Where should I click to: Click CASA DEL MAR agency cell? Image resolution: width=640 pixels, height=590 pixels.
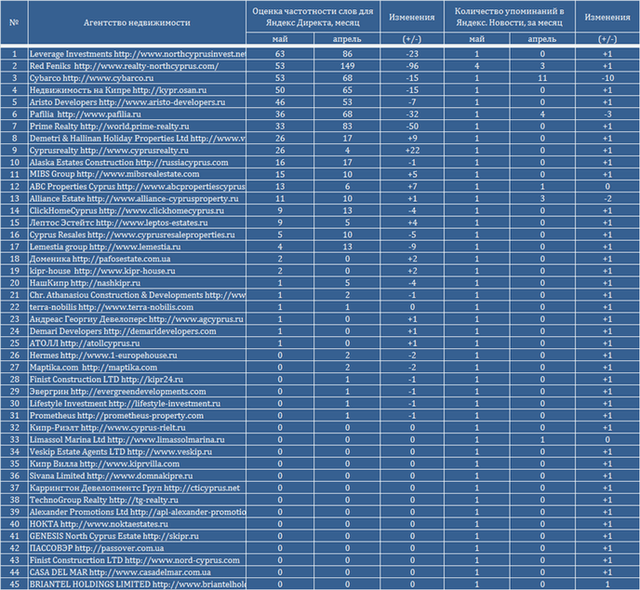pos(137,572)
